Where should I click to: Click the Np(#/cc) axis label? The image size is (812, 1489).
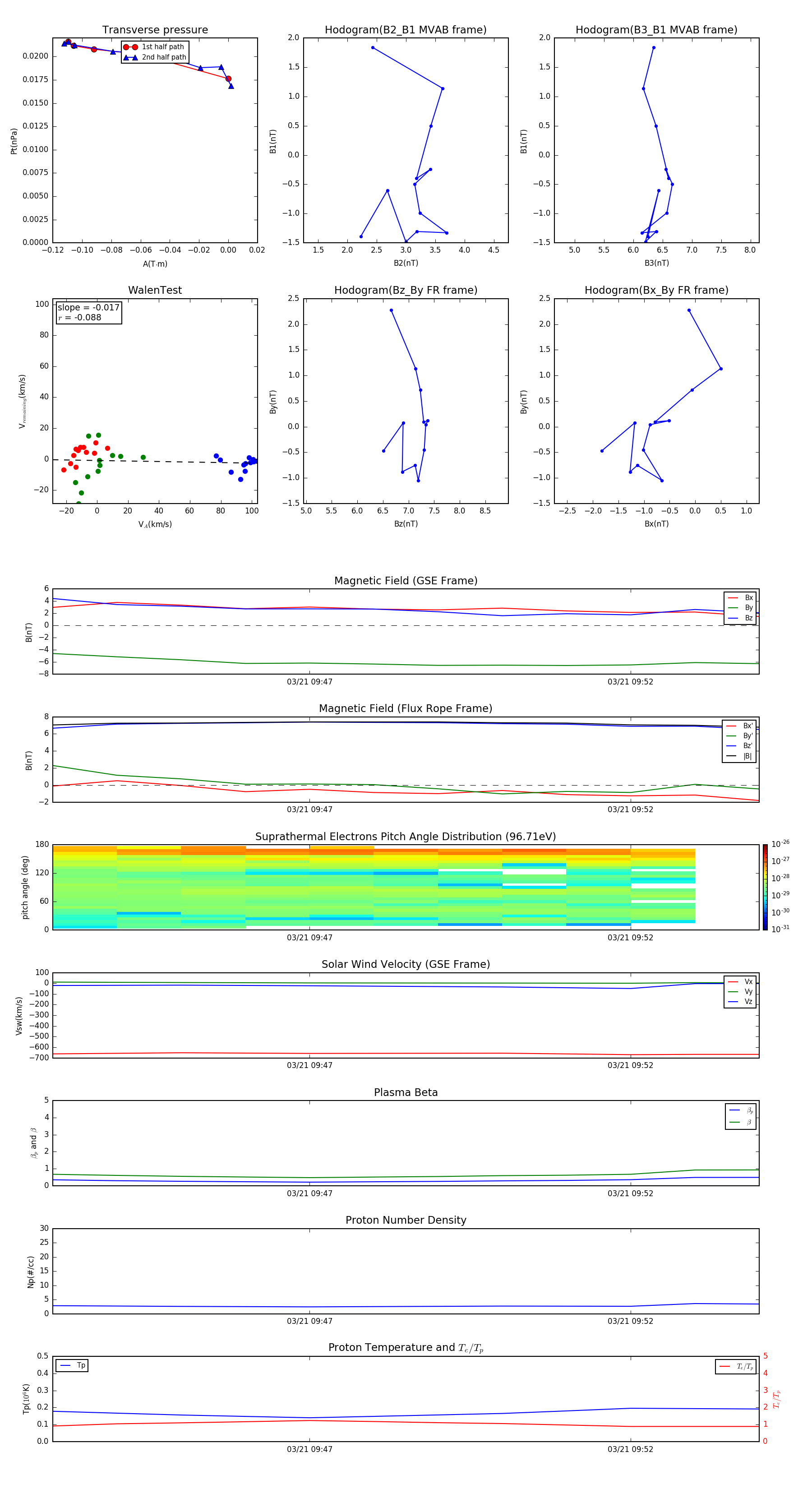click(31, 1272)
